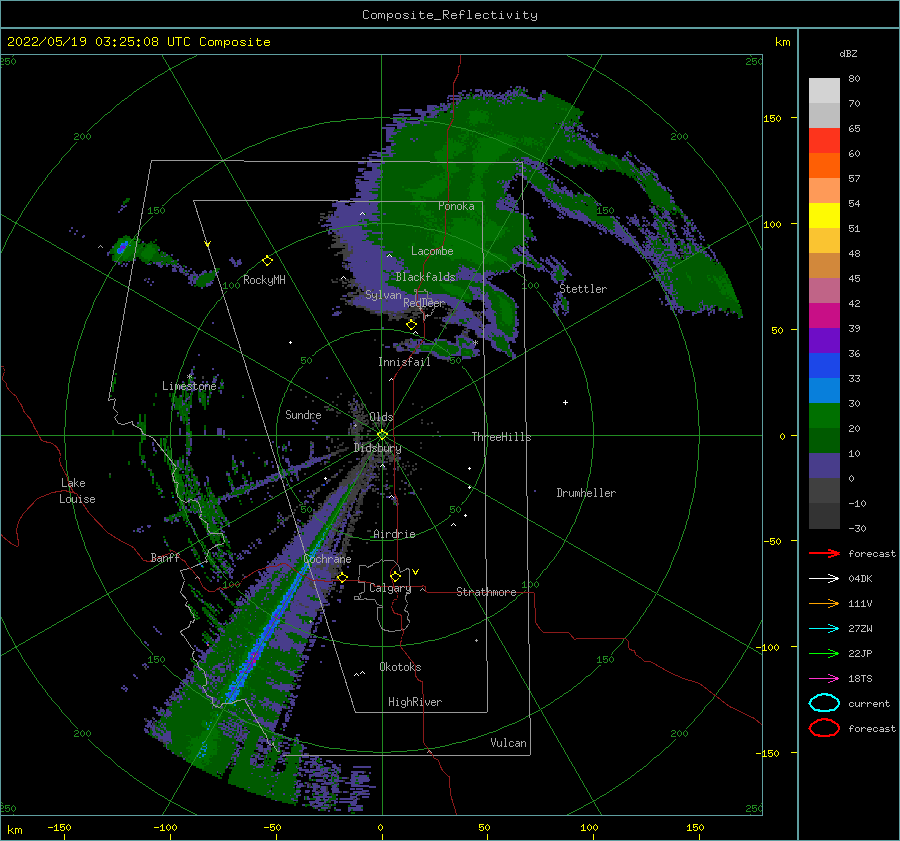Click the Stettler city label
Viewport: 900px width, 841px height.
(x=583, y=289)
